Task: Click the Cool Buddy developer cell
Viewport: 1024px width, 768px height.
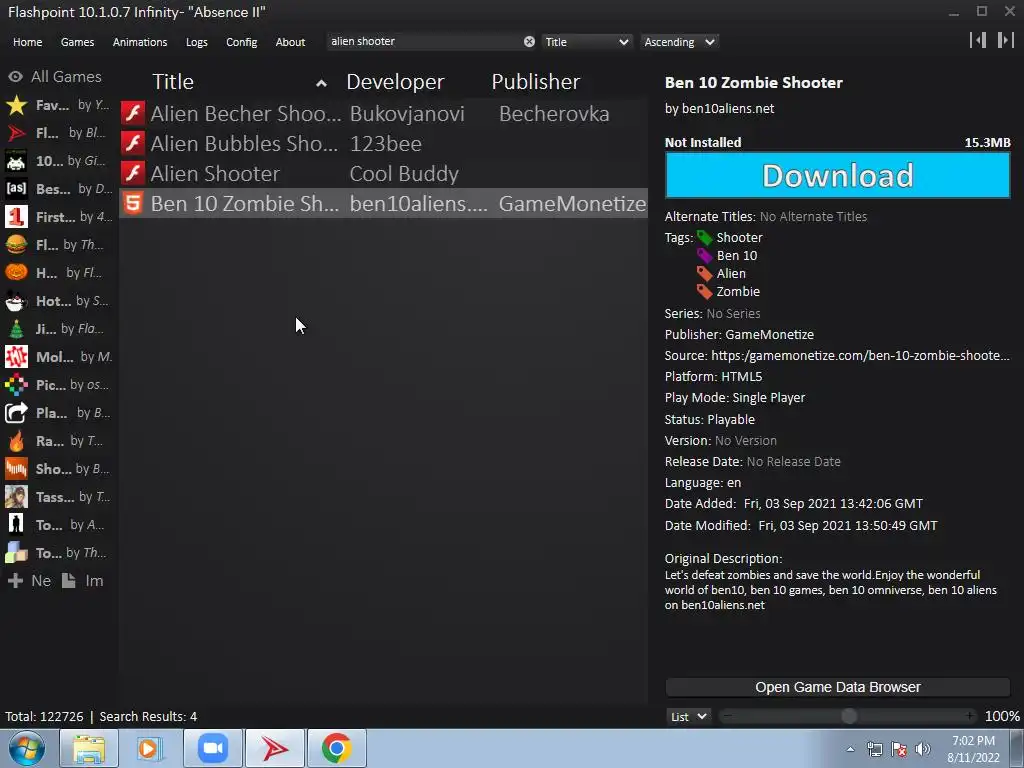Action: click(404, 174)
